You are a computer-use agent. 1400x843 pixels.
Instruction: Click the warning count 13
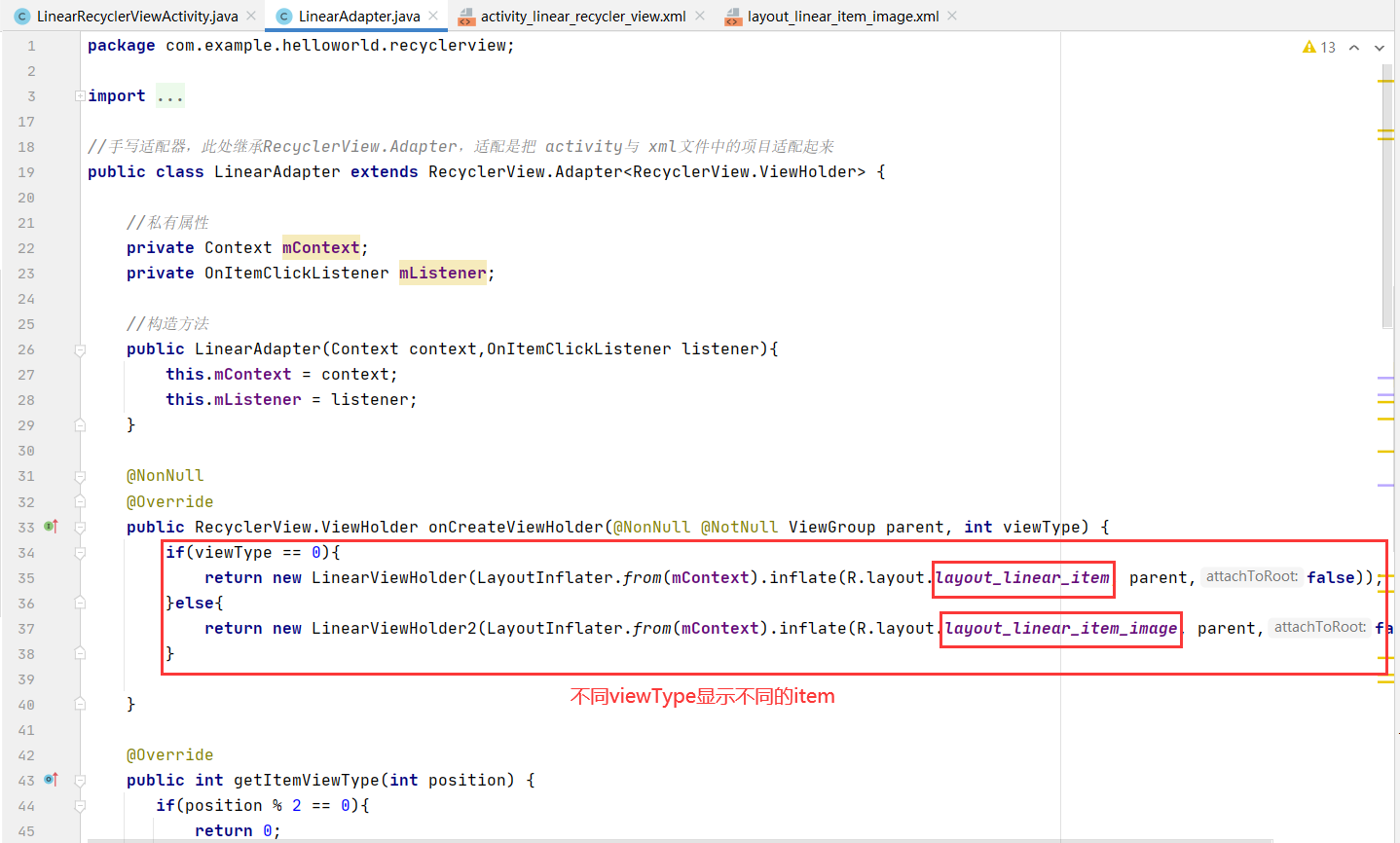(x=1328, y=47)
